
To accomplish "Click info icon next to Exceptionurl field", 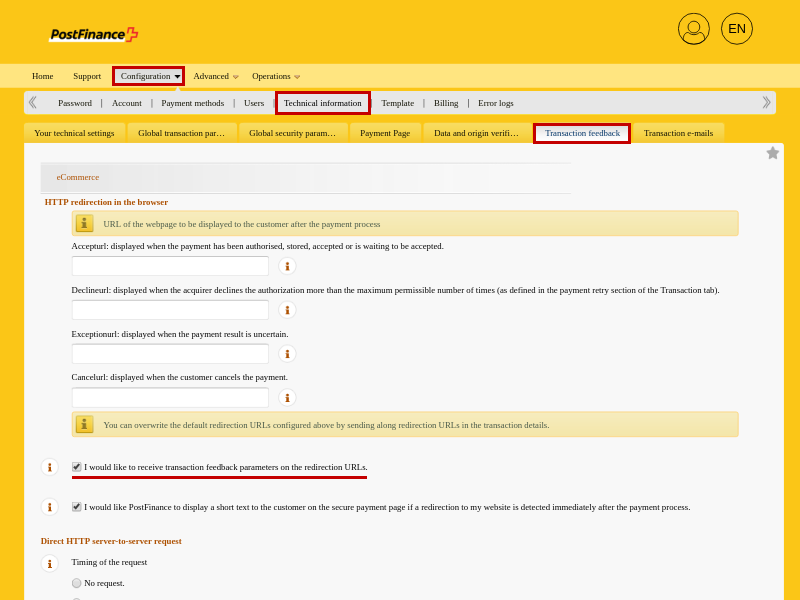I will click(x=287, y=354).
